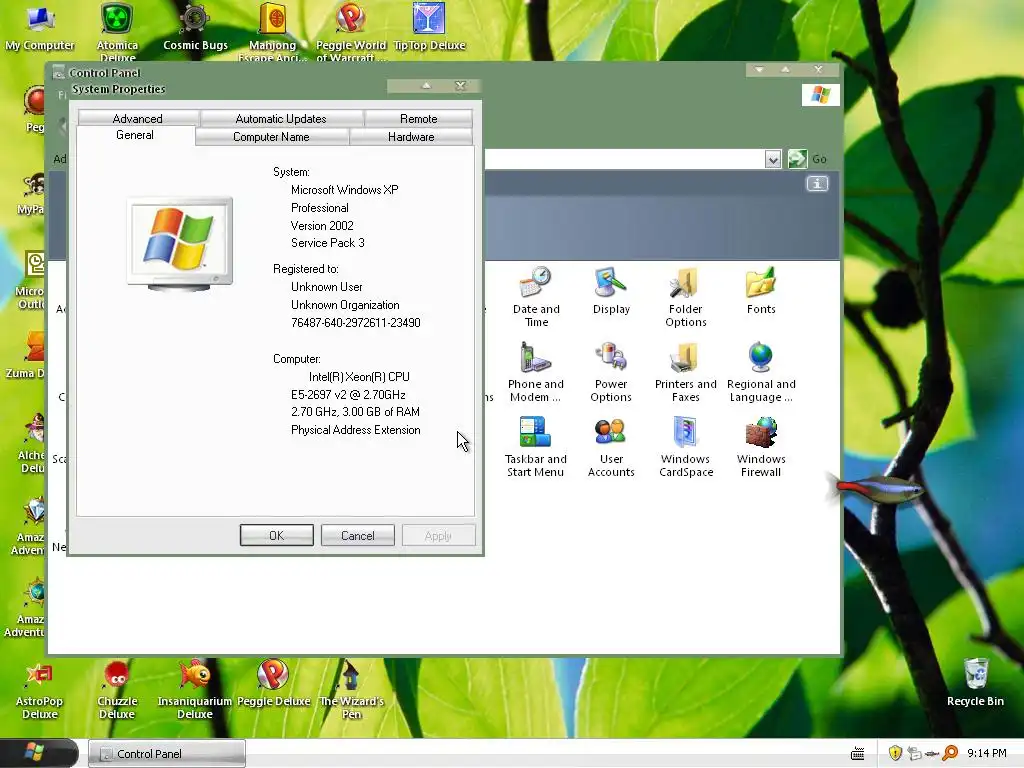Open the Date and Time applet
This screenshot has height=768, width=1024.
point(536,296)
